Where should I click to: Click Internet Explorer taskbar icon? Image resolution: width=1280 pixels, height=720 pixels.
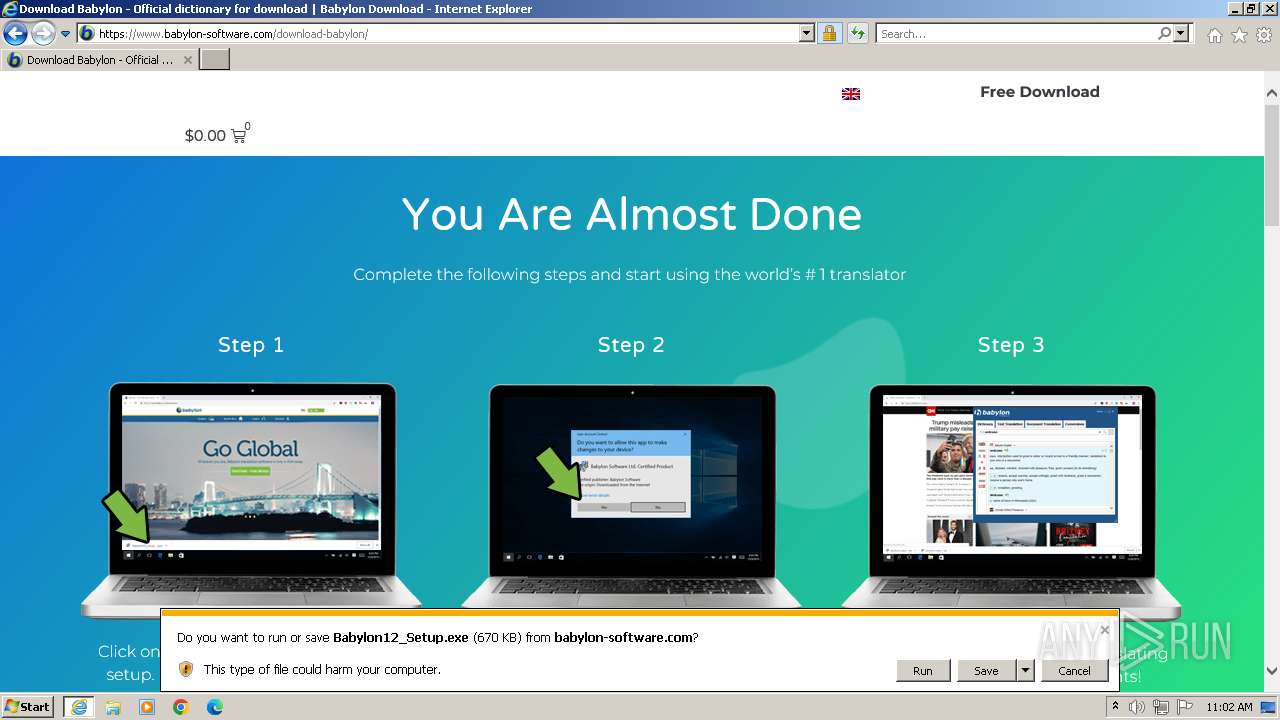(x=78, y=707)
